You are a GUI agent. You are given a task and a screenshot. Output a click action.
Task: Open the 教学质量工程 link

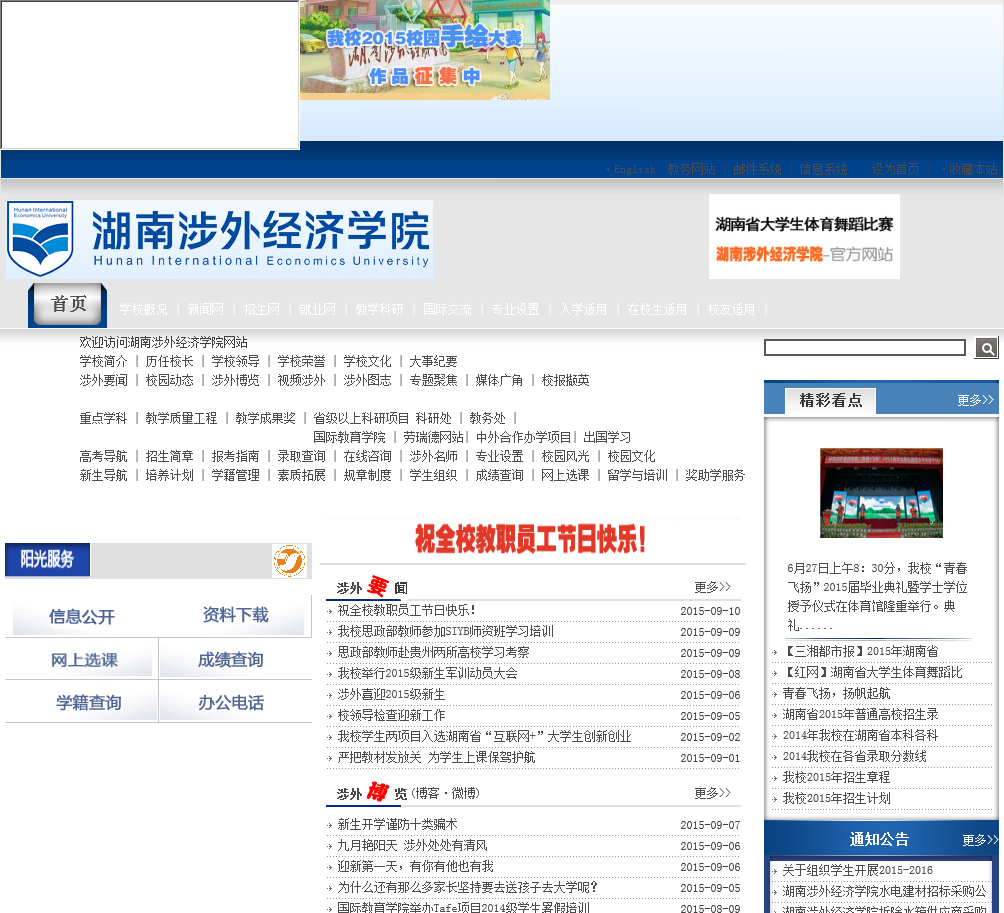181,418
